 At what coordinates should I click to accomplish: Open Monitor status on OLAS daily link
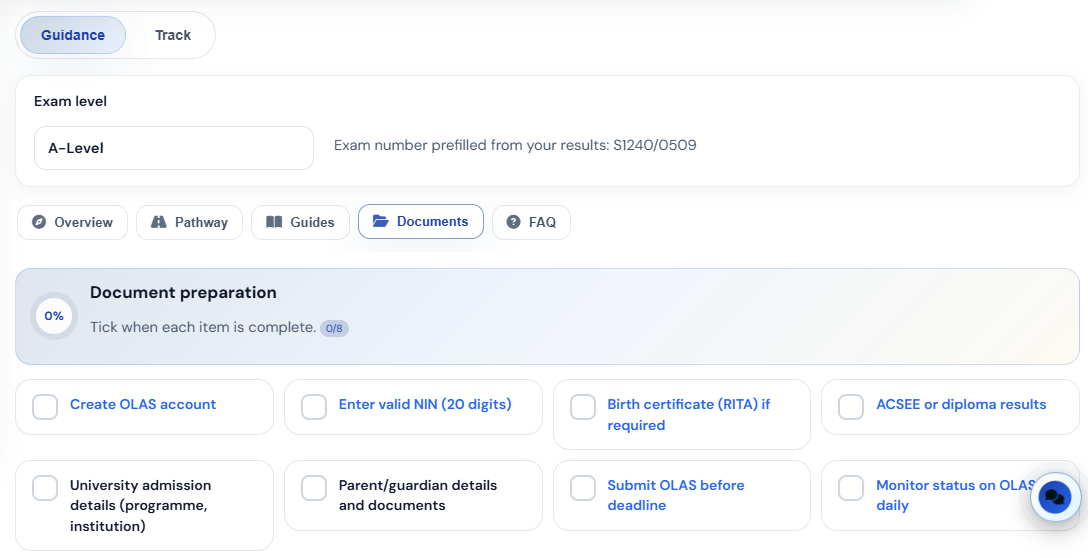[x=954, y=496]
